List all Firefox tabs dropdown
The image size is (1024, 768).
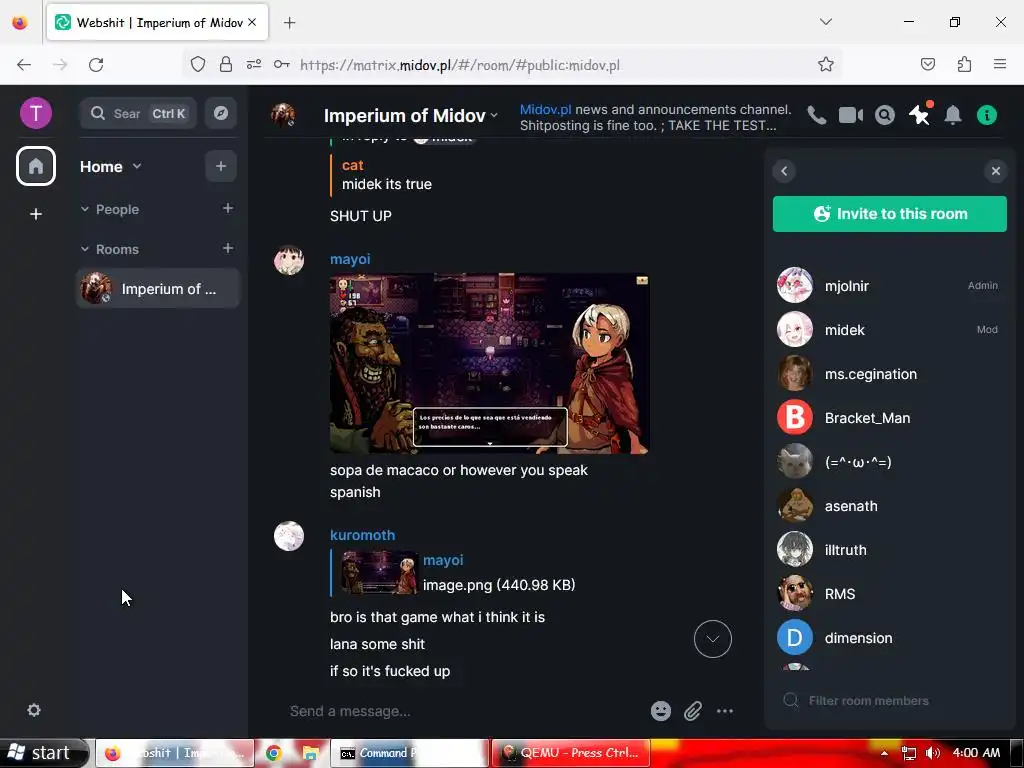point(825,22)
